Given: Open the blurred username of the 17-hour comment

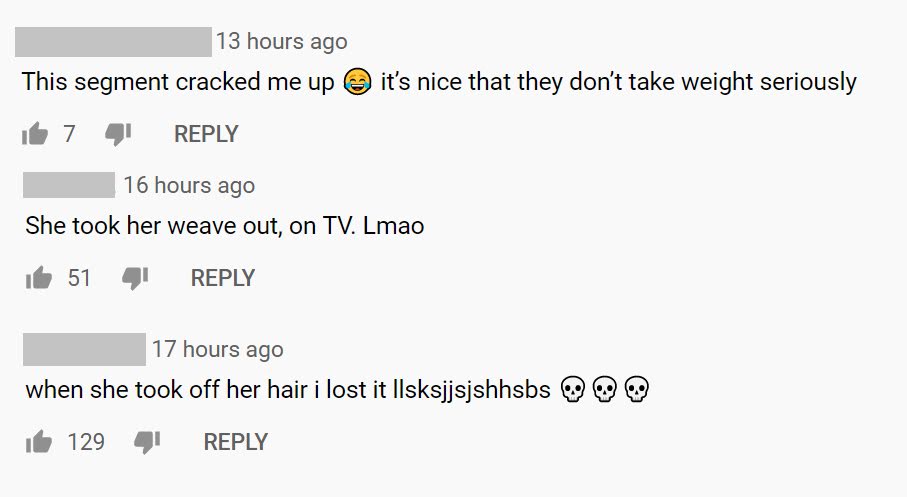Looking at the screenshot, I should click(84, 349).
